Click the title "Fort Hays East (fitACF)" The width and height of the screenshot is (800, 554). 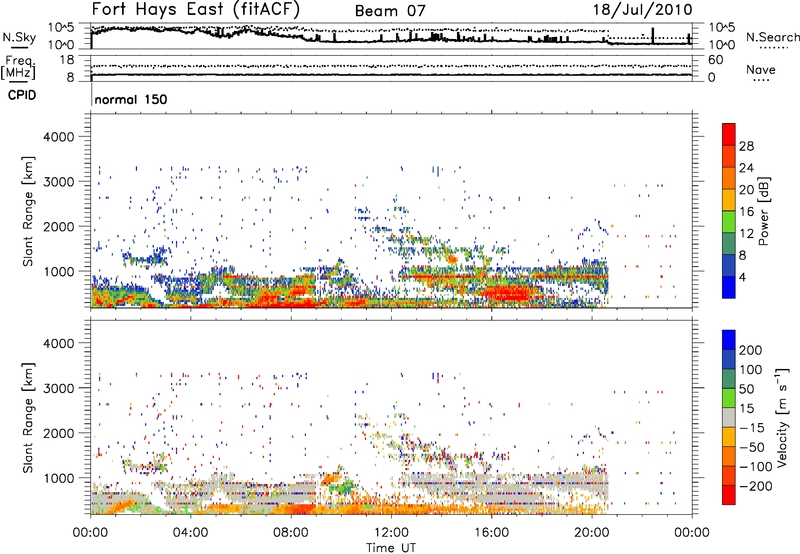195,10
